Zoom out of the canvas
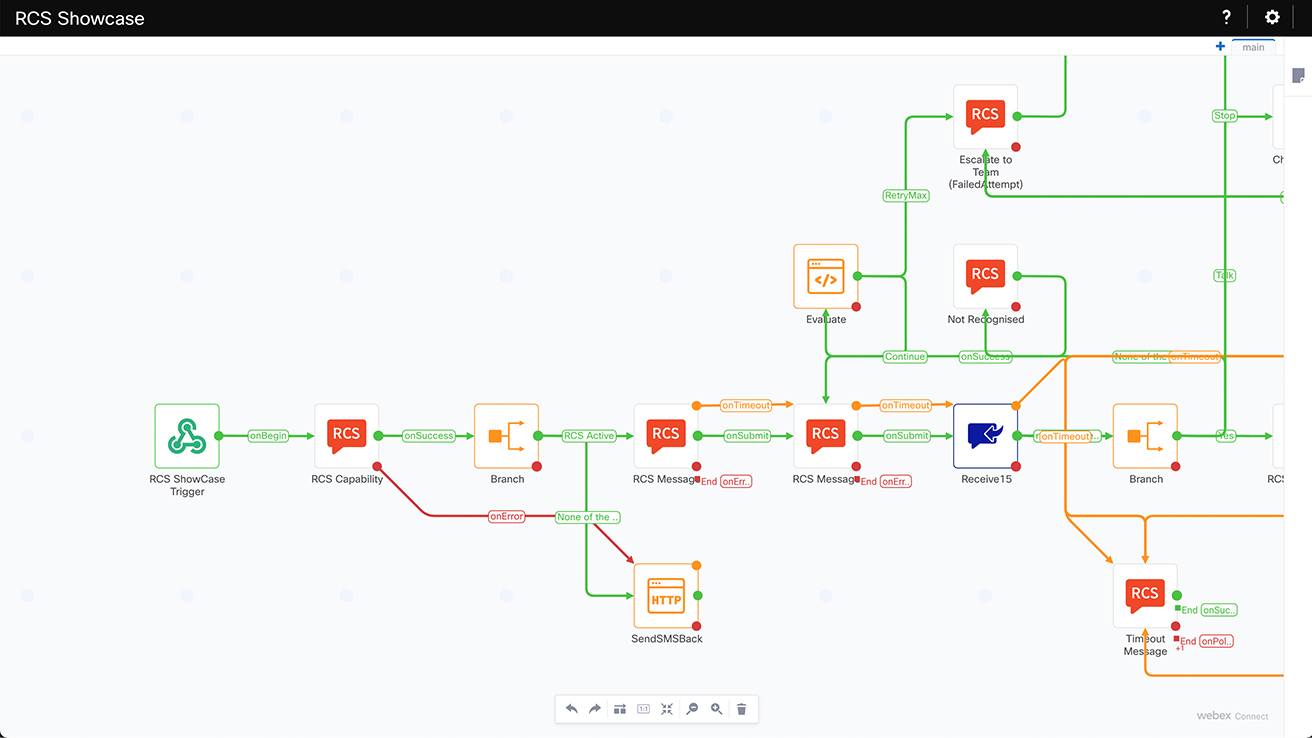 tap(692, 709)
